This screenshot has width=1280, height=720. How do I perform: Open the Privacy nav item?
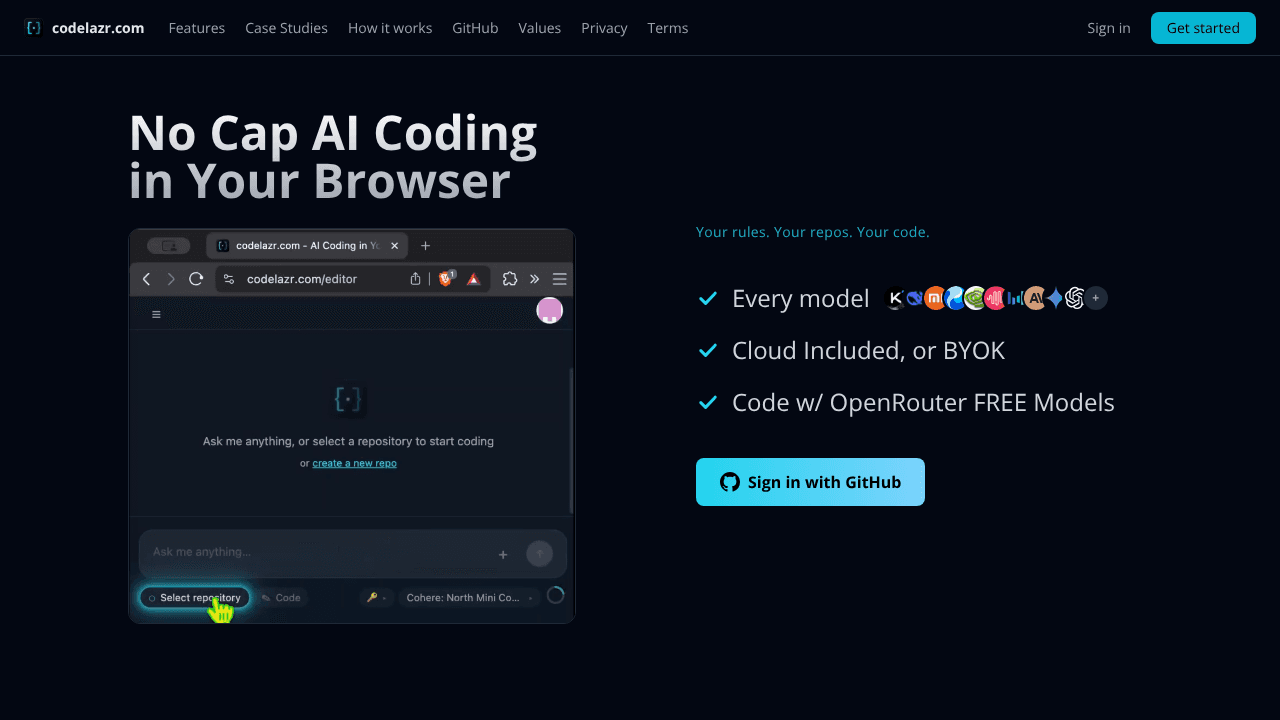[604, 28]
